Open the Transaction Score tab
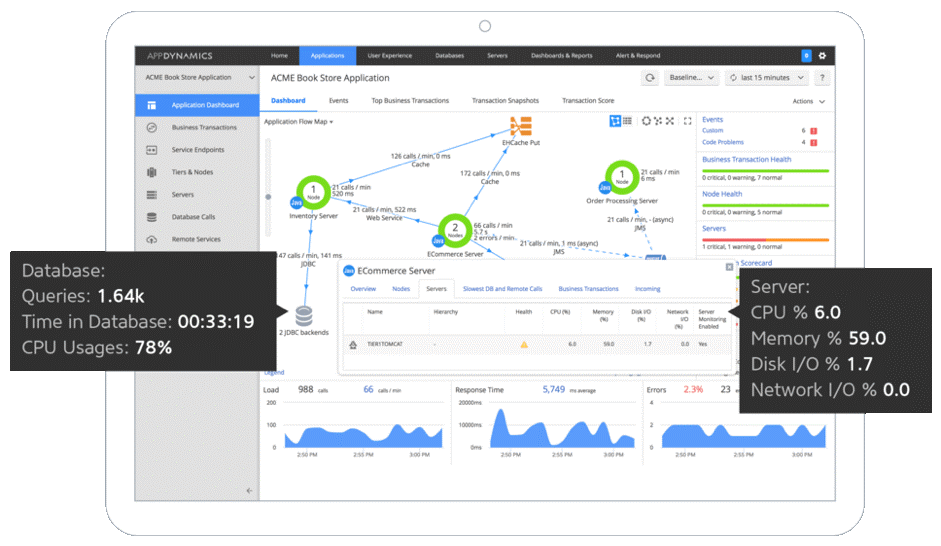 coord(588,101)
